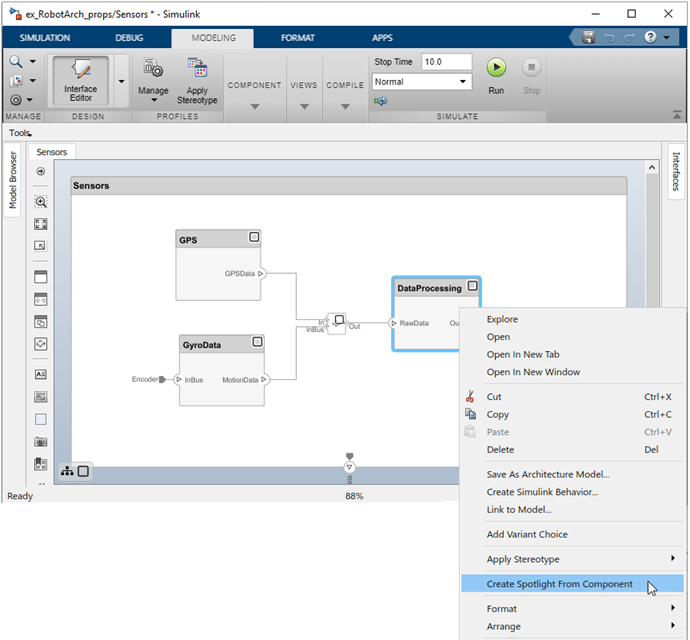This screenshot has width=690, height=640.
Task: Click the adapter block between components
Action: [337, 324]
